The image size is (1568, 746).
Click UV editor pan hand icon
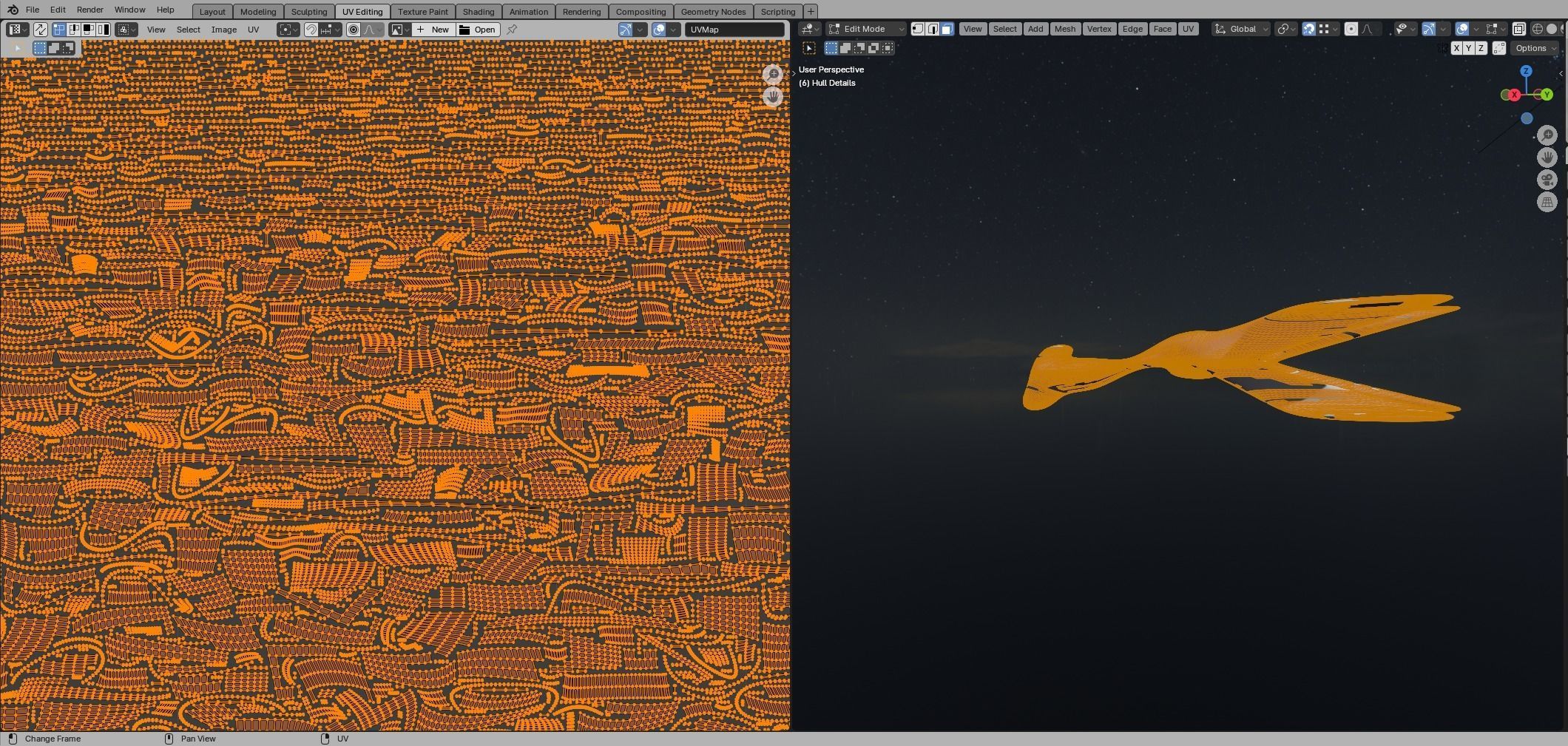click(x=773, y=96)
